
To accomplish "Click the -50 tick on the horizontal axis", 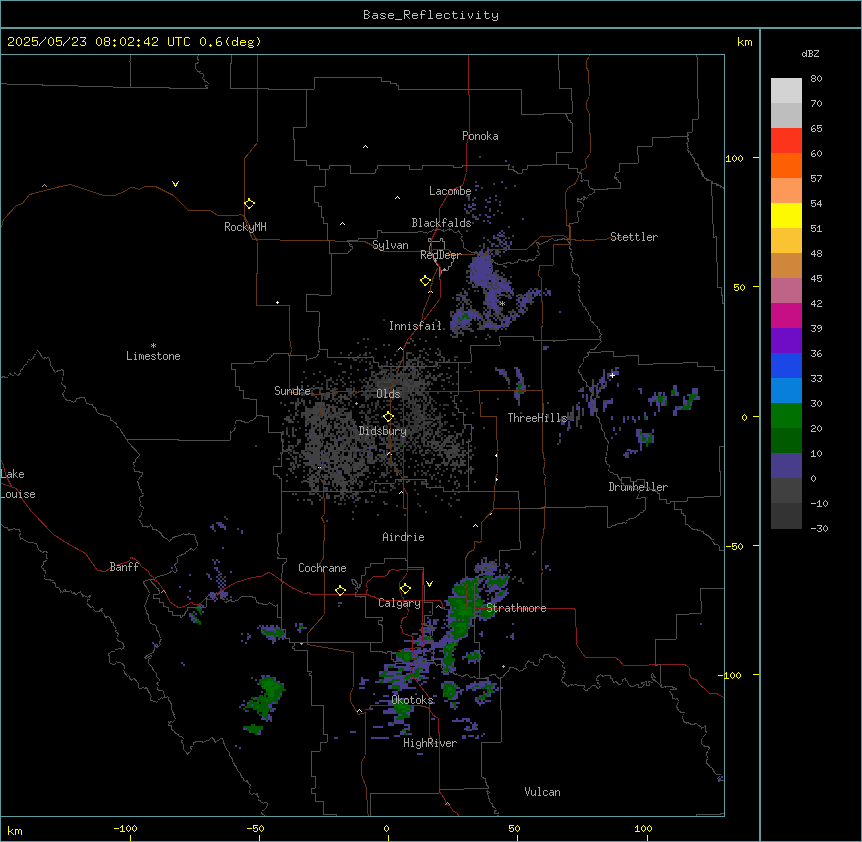I will (x=256, y=828).
